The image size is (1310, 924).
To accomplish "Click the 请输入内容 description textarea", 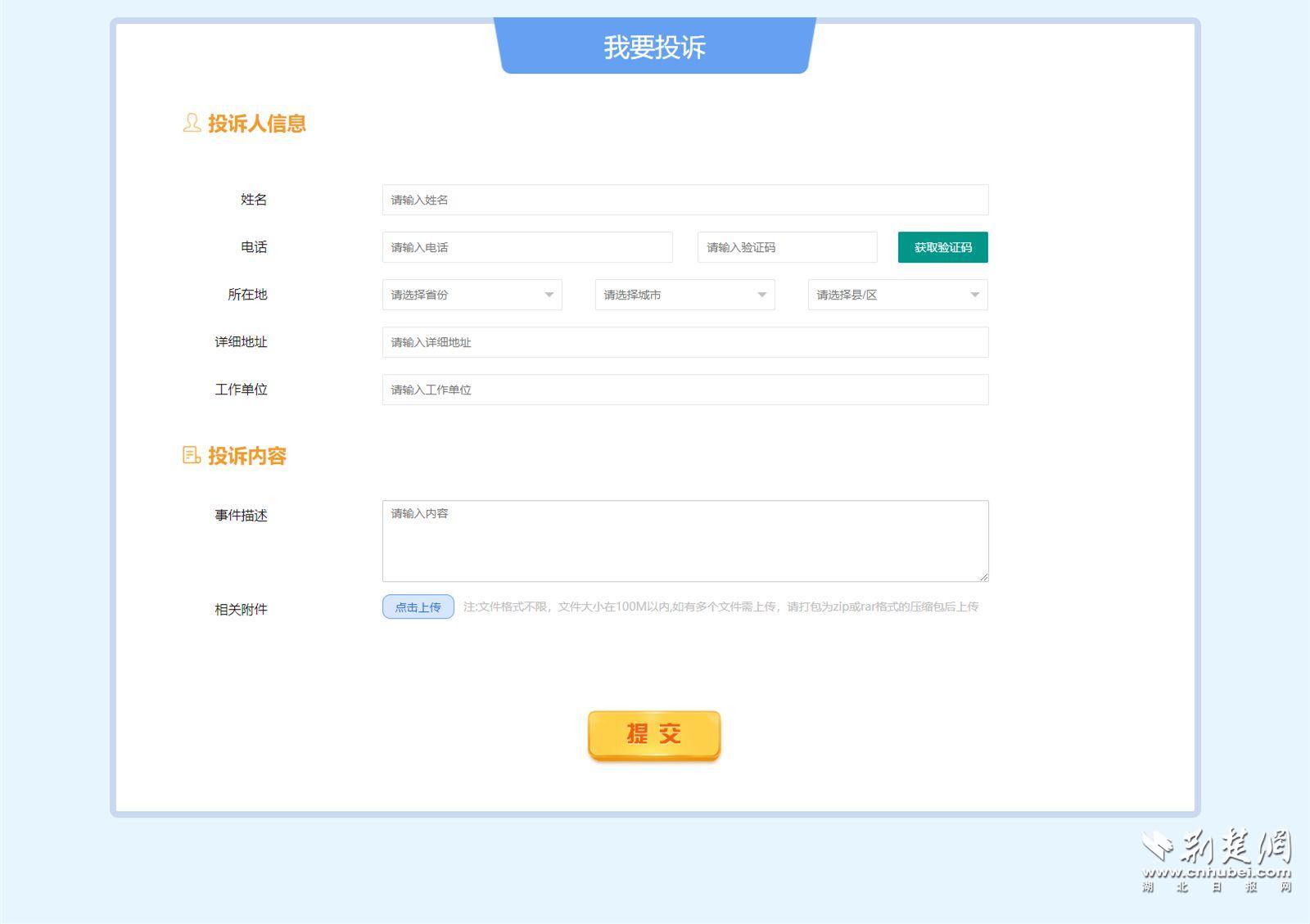I will coord(684,540).
